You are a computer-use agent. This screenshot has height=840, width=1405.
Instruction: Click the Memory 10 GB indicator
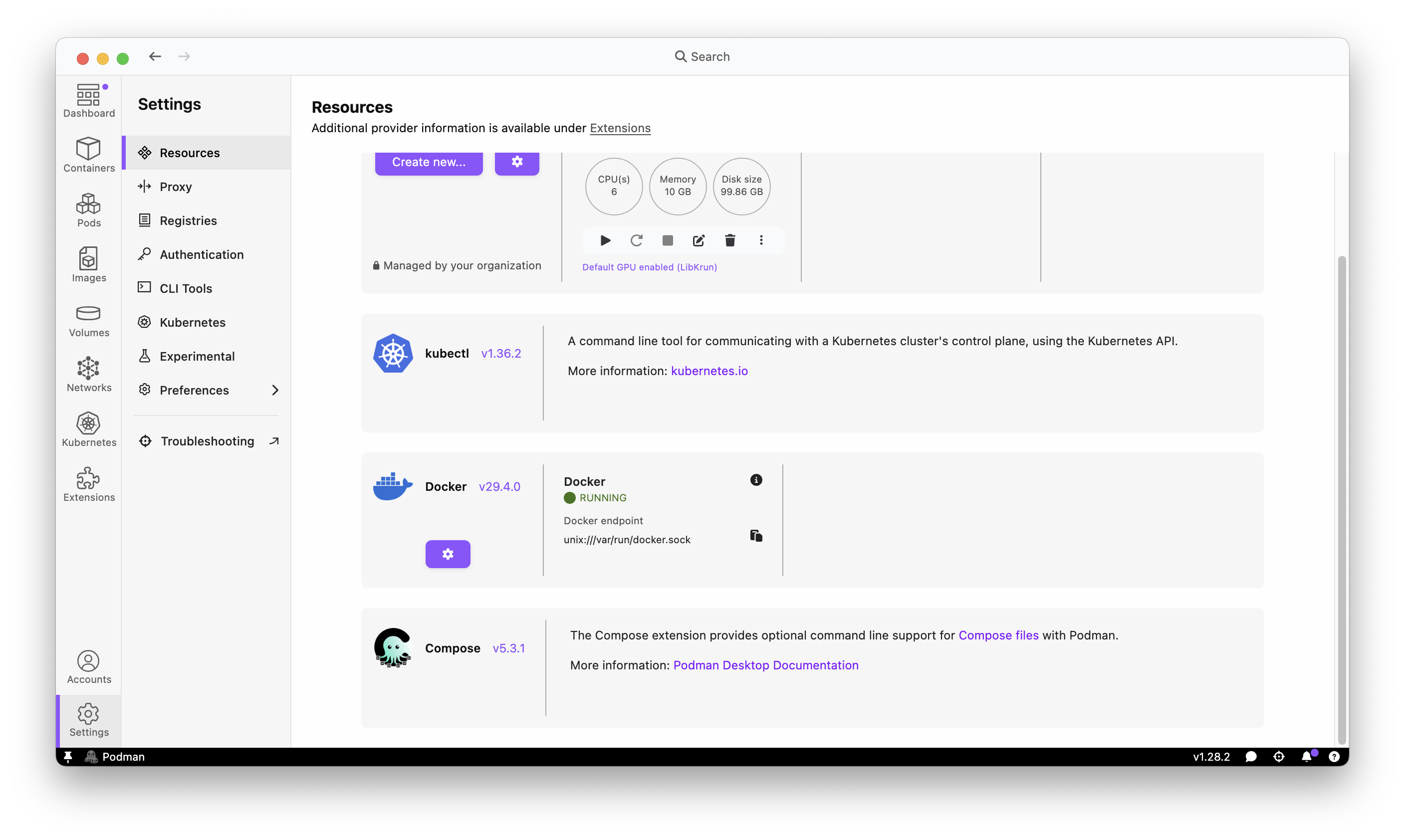[678, 186]
